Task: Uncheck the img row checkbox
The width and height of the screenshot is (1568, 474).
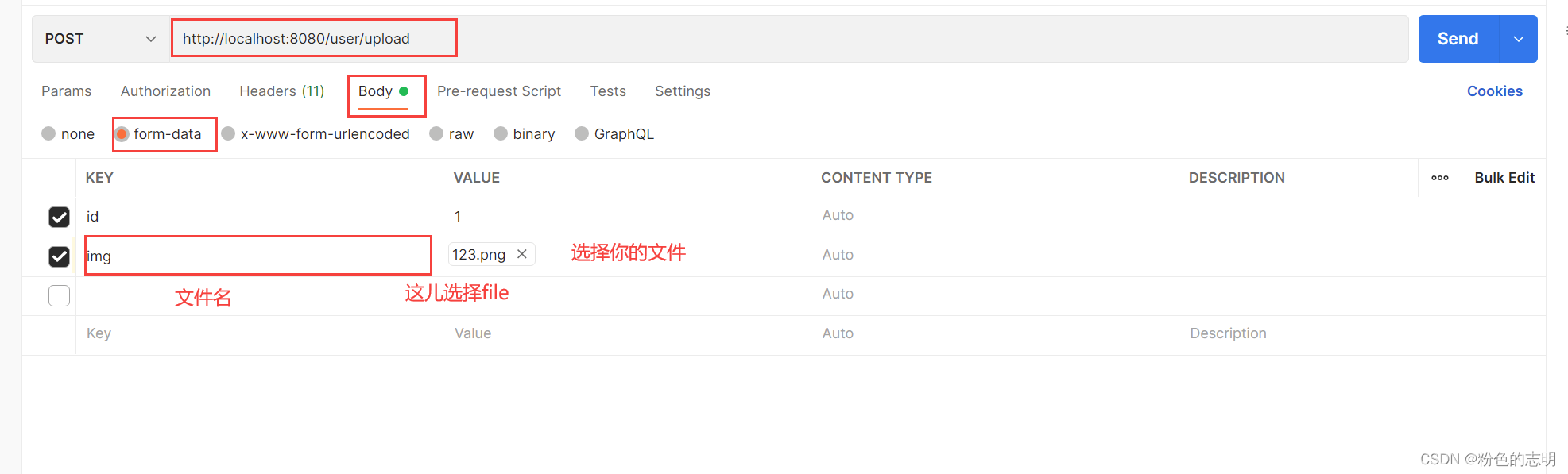Action: point(59,256)
